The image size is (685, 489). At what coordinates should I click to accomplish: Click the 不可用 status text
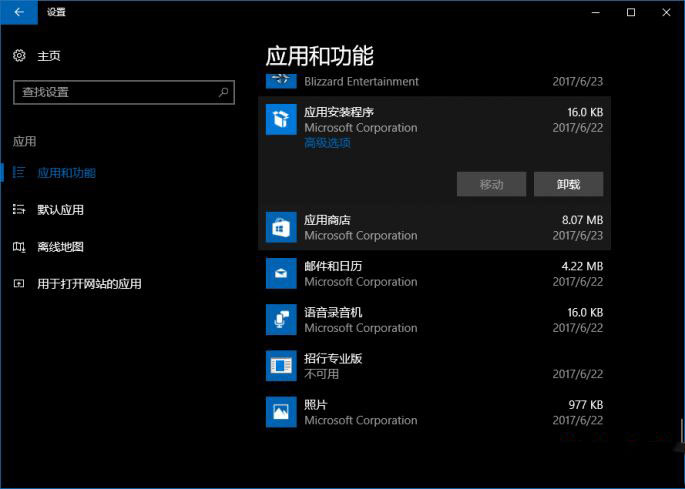[322, 374]
